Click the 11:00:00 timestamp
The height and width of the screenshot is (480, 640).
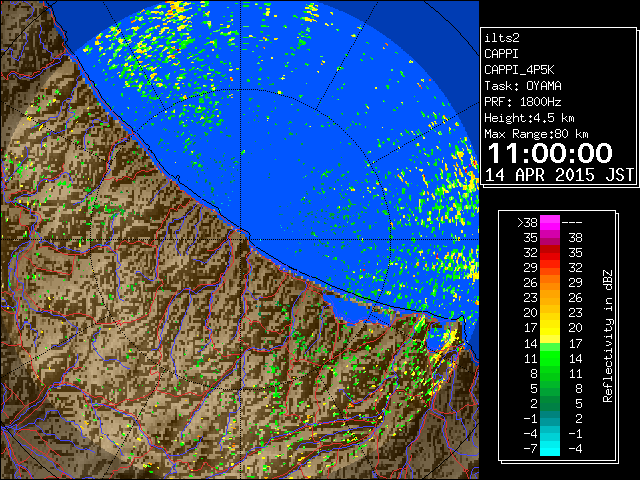pyautogui.click(x=550, y=153)
